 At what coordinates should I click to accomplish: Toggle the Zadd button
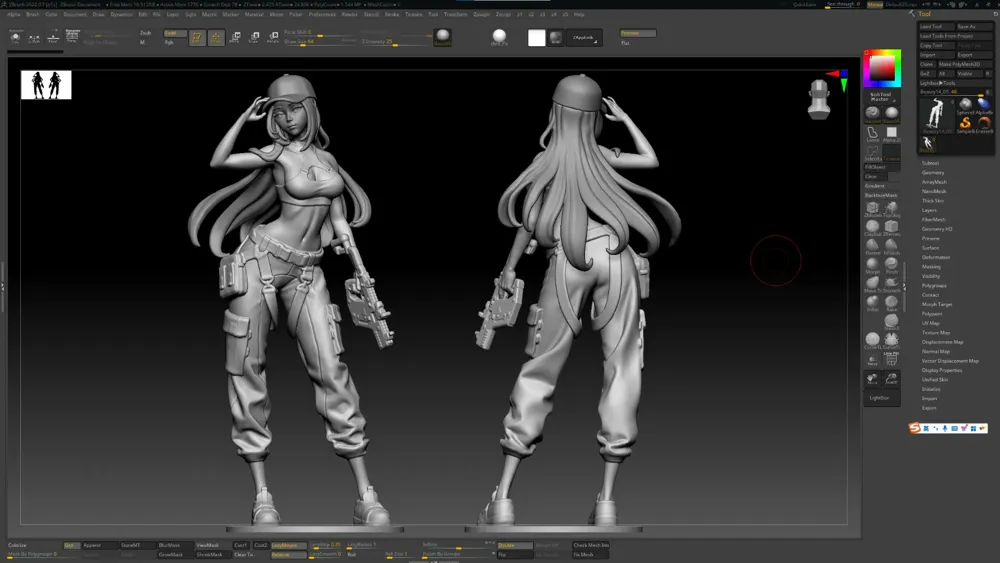click(175, 33)
